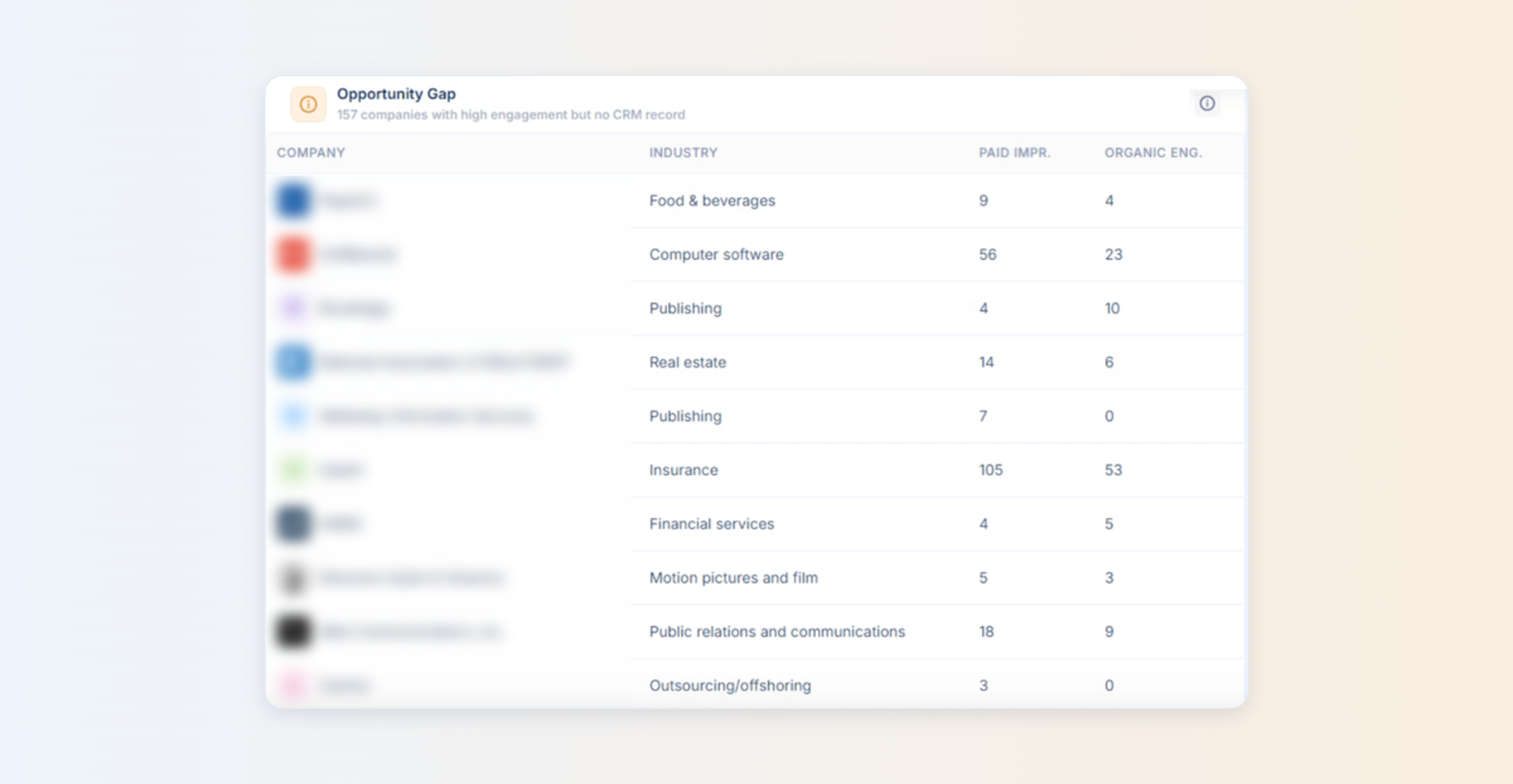Select Public relations and communications cell
1513x784 pixels.
777,631
